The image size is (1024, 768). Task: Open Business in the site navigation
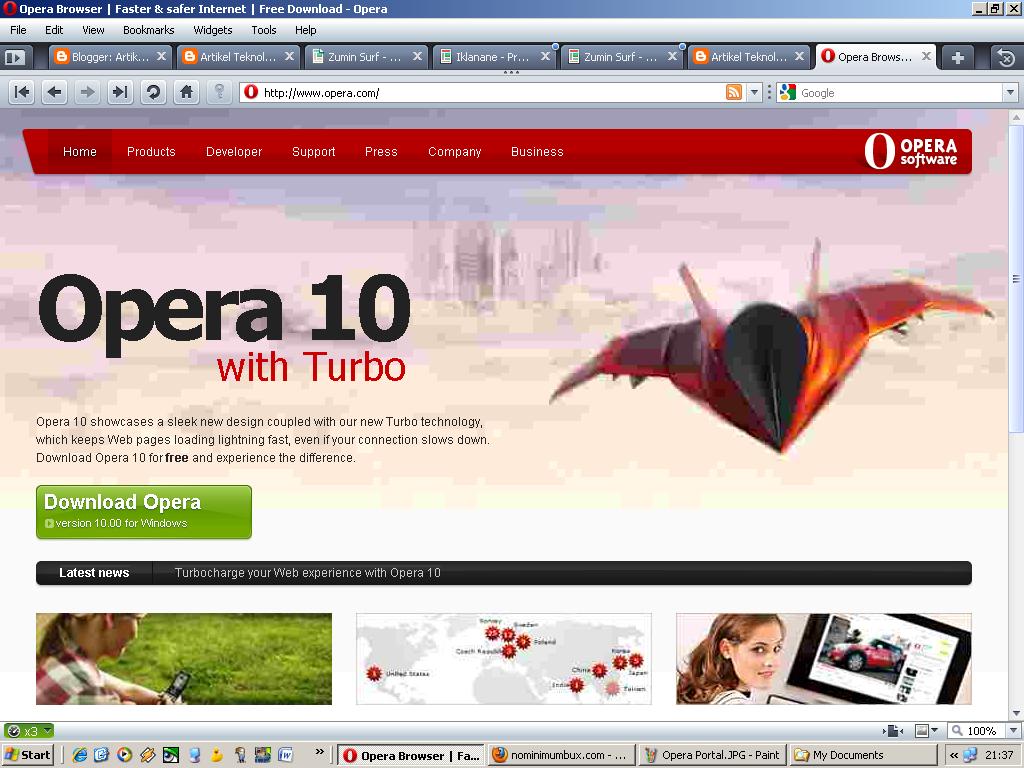537,152
